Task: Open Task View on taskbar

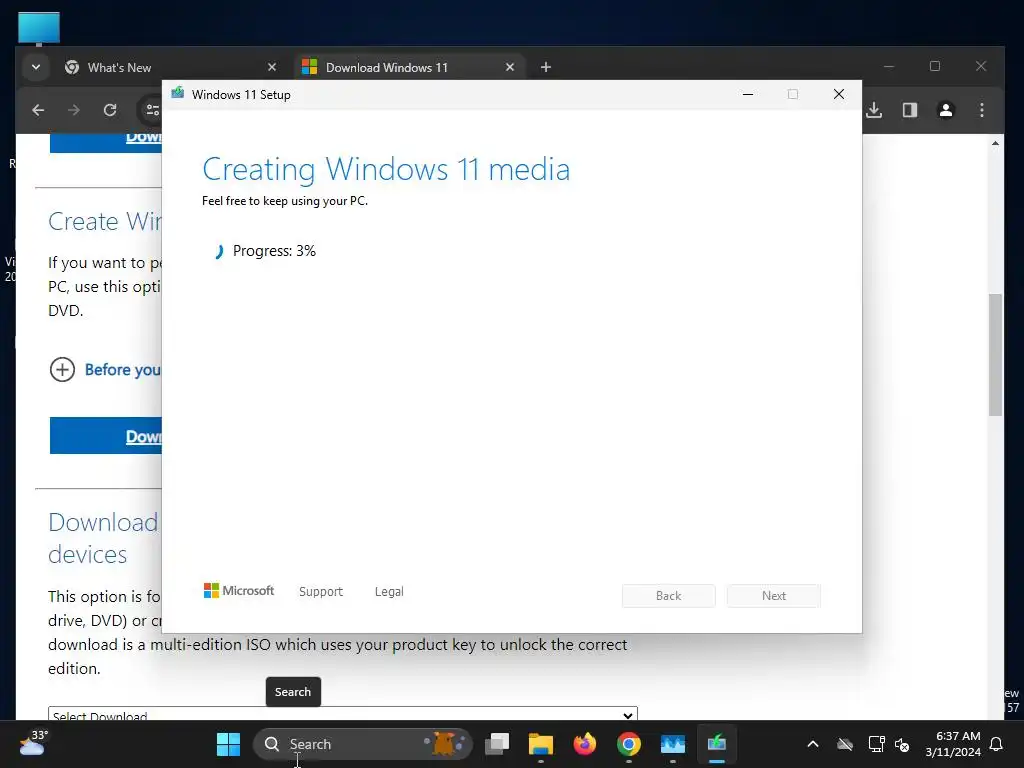Action: click(x=497, y=744)
